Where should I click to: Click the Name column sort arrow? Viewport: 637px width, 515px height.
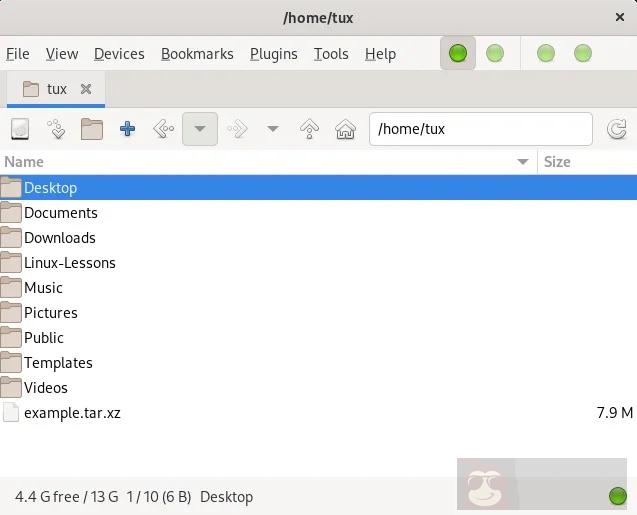tap(523, 162)
